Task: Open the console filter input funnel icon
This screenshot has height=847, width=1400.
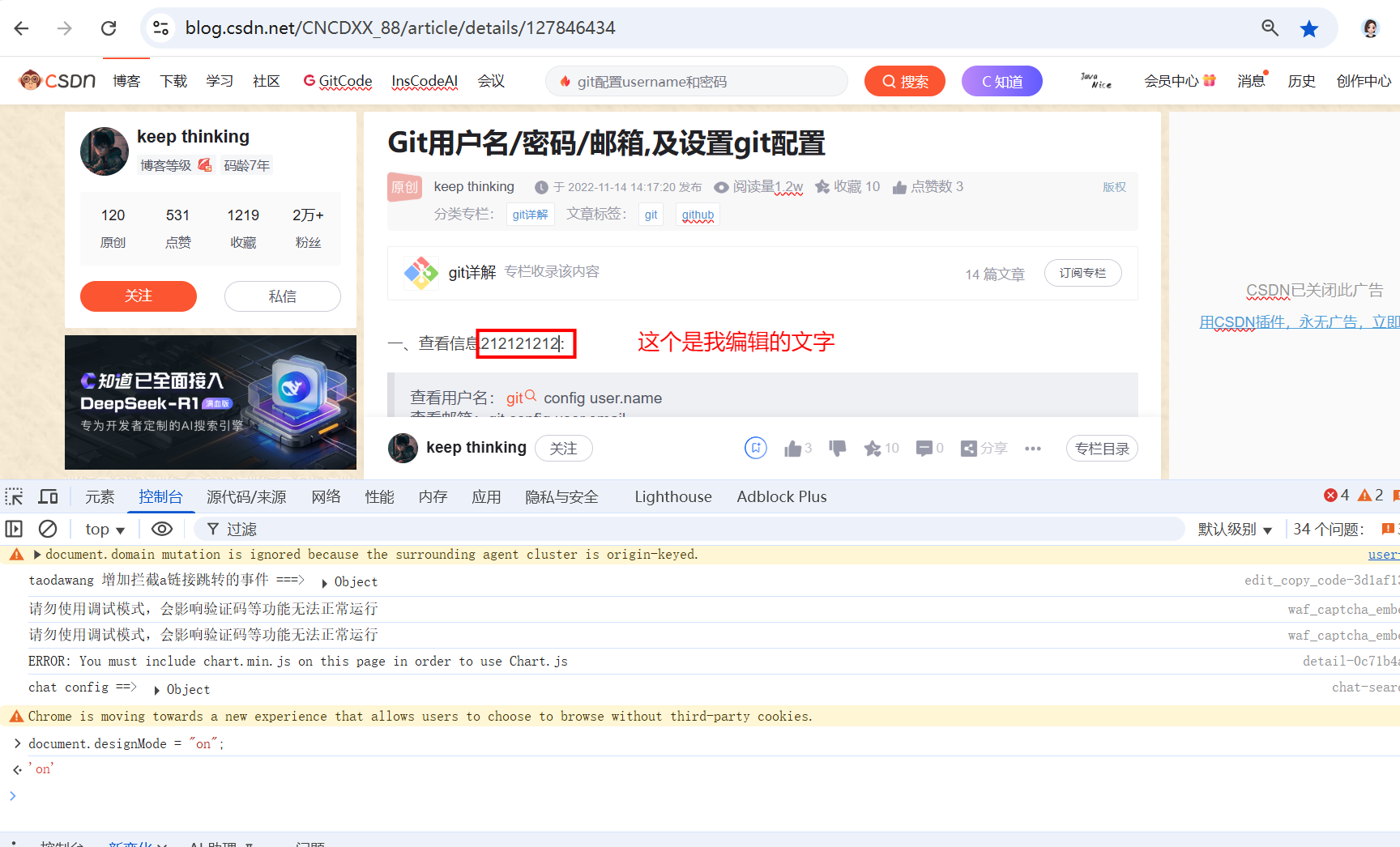Action: pos(212,528)
